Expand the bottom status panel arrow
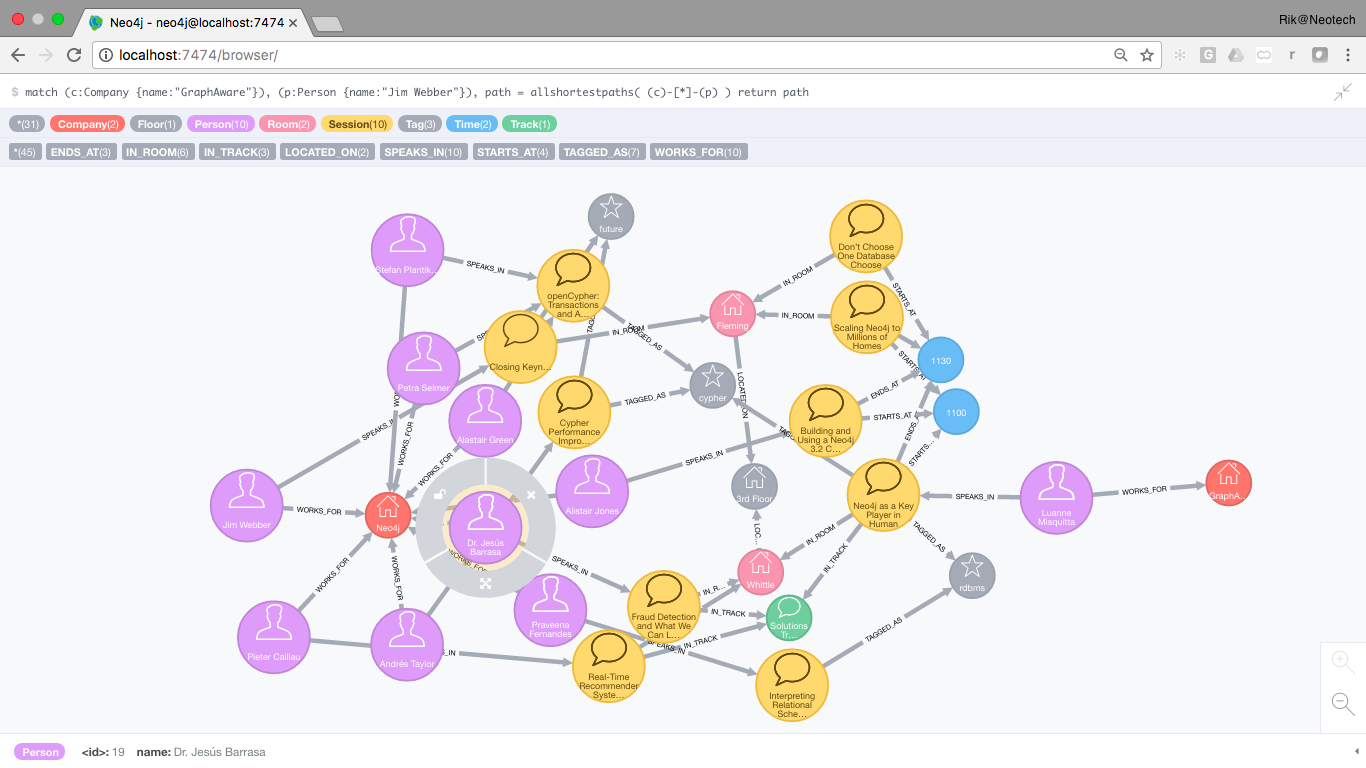1366x768 pixels. (x=1357, y=751)
